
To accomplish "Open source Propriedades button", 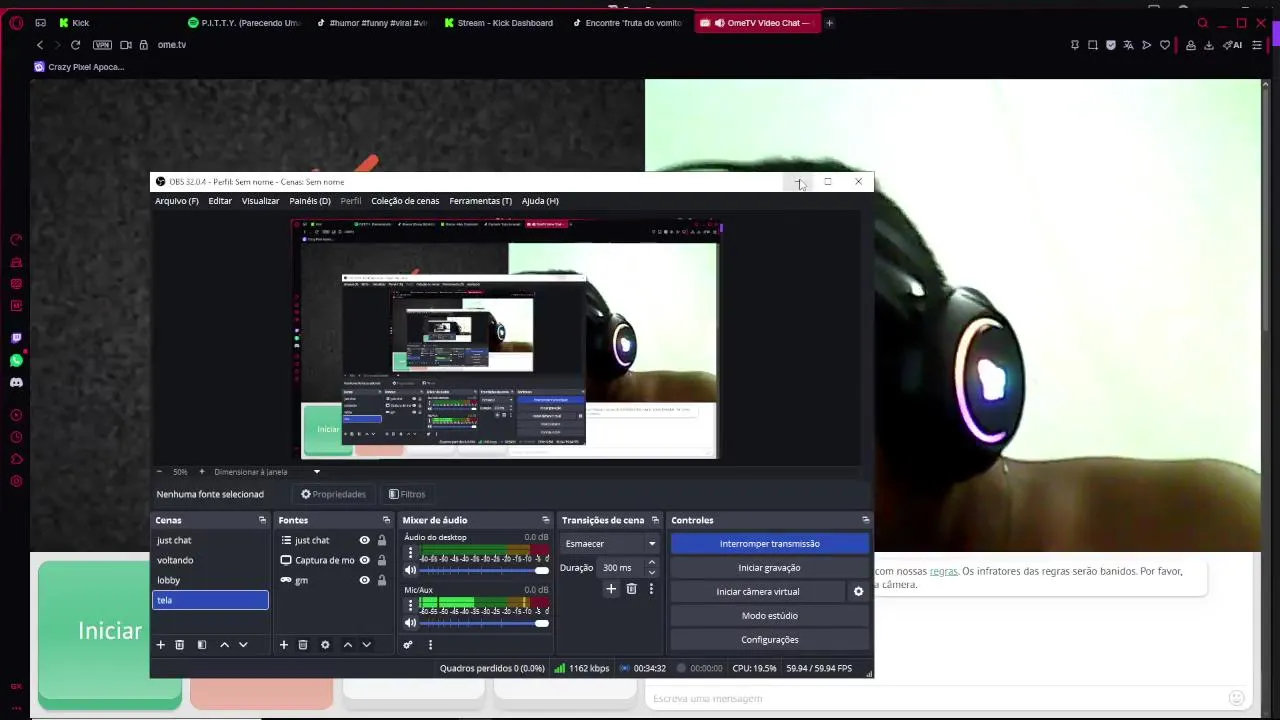I will pos(333,494).
